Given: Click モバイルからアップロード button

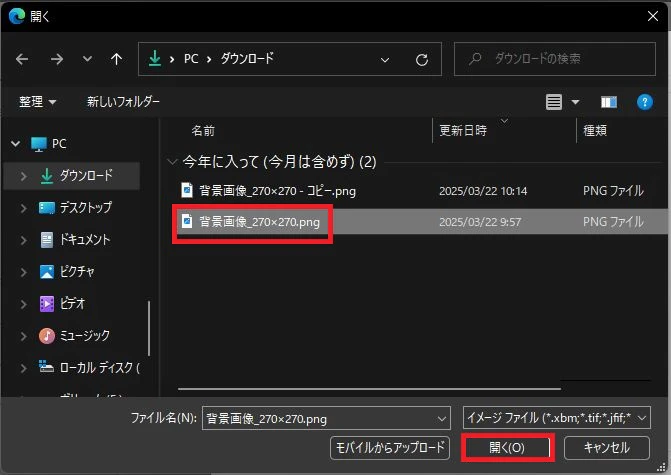Looking at the screenshot, I should [x=390, y=448].
